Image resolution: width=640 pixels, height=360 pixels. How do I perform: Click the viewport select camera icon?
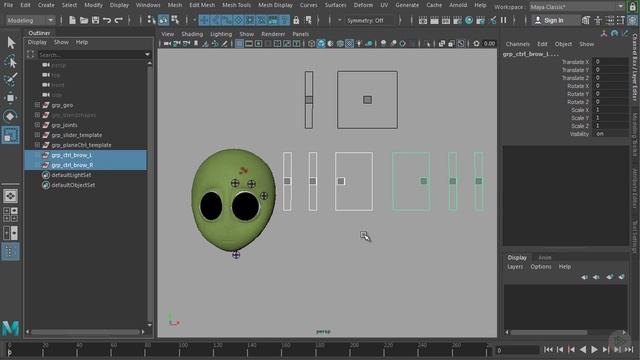(x=167, y=44)
